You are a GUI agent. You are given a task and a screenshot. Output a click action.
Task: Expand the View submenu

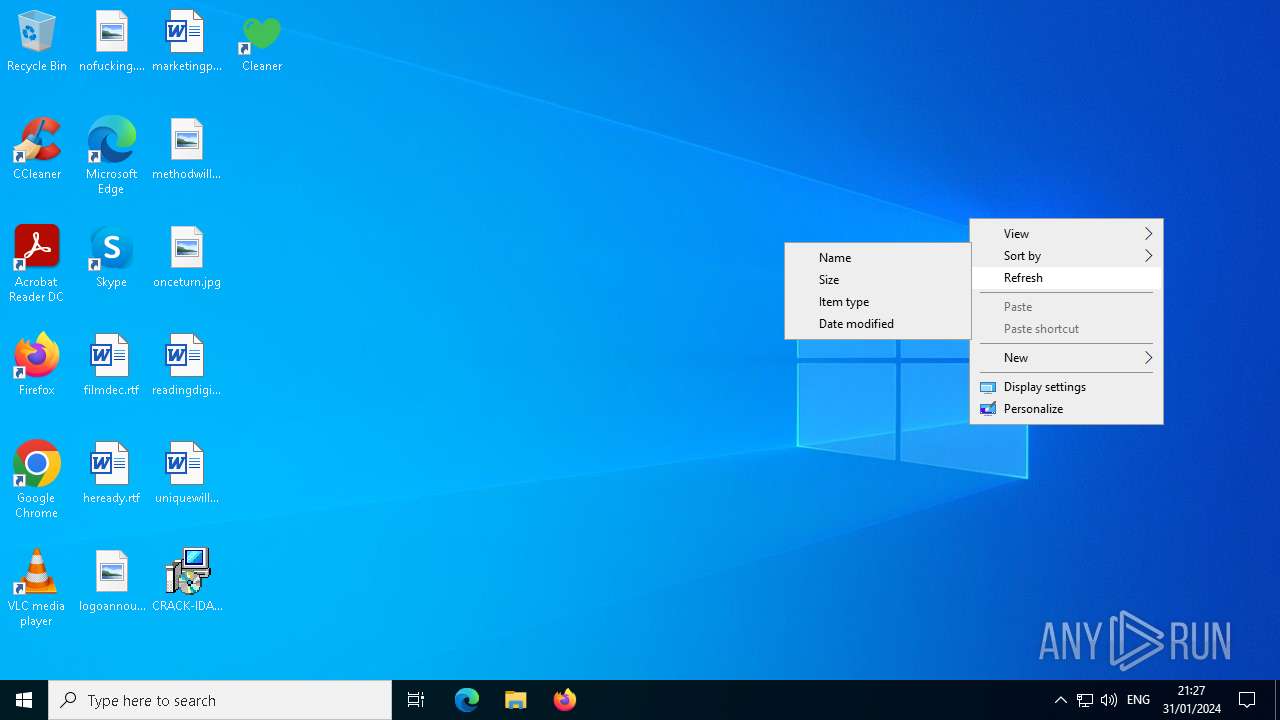(x=1066, y=234)
